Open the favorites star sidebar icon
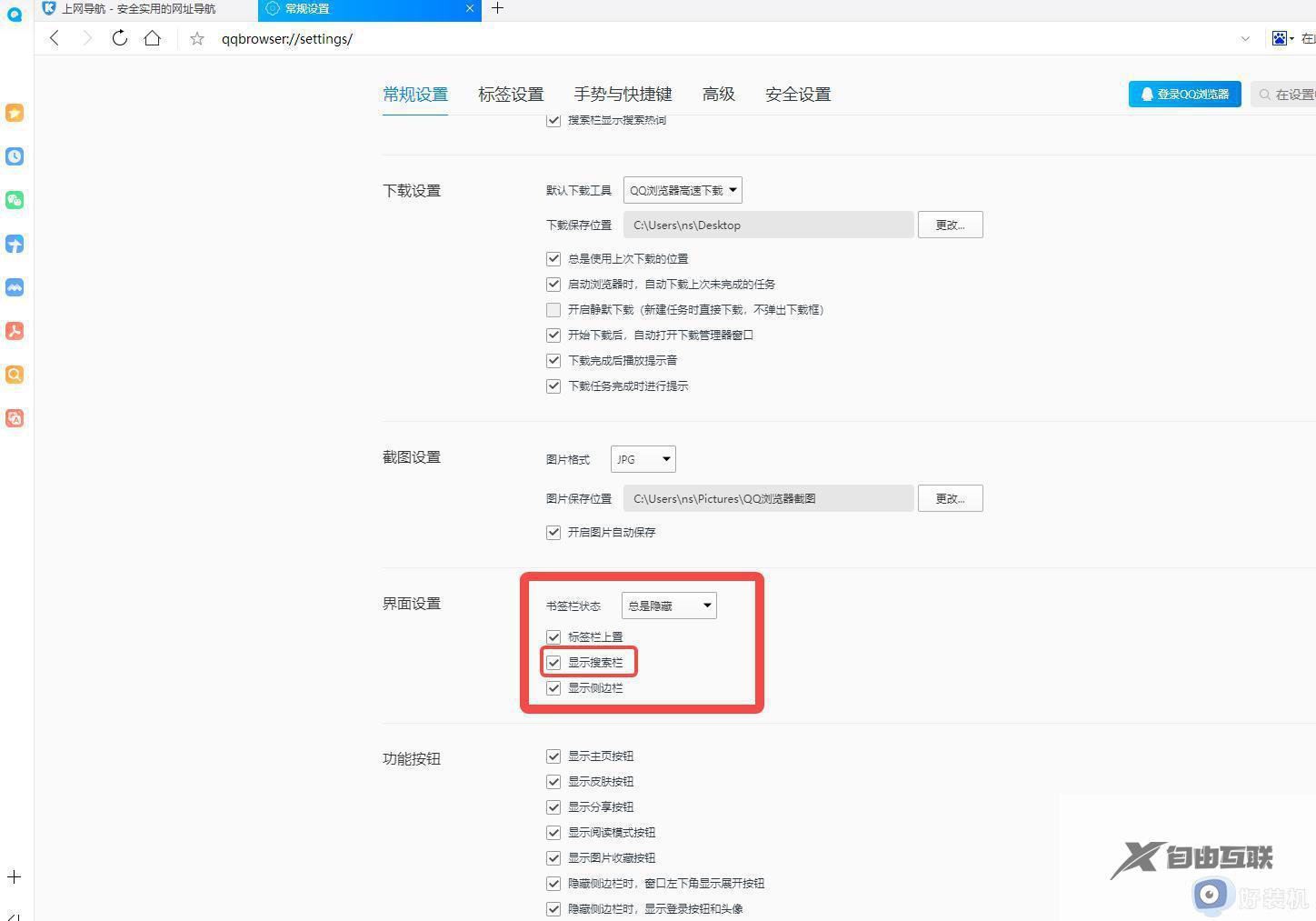The width and height of the screenshot is (1316, 921). [x=15, y=113]
